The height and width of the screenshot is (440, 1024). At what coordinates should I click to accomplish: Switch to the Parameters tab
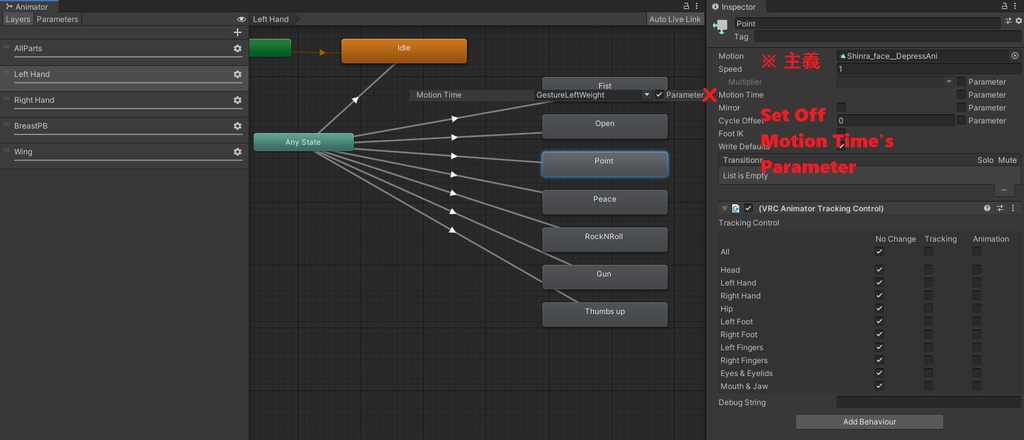pyautogui.click(x=57, y=20)
